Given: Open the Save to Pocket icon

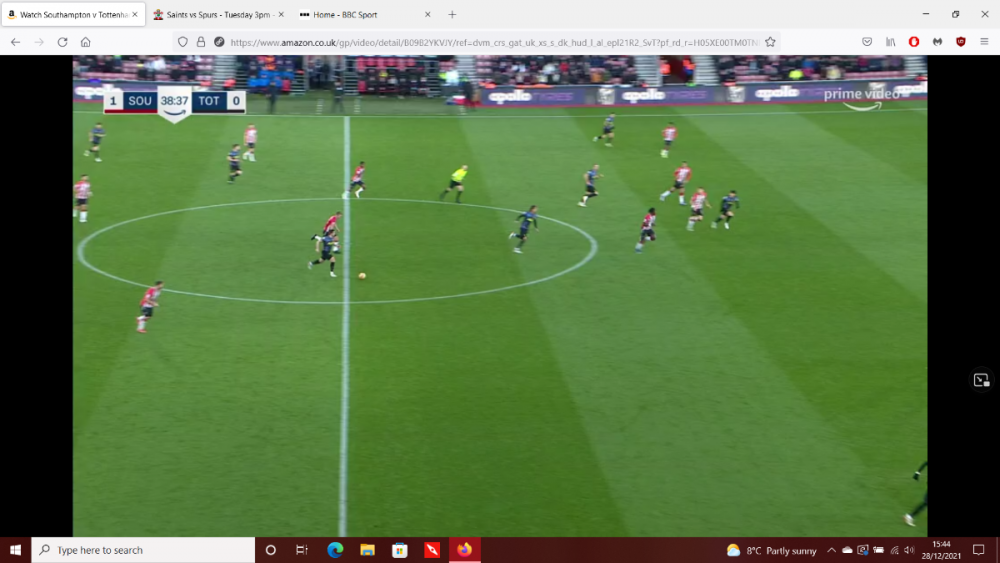Looking at the screenshot, I should coord(867,42).
